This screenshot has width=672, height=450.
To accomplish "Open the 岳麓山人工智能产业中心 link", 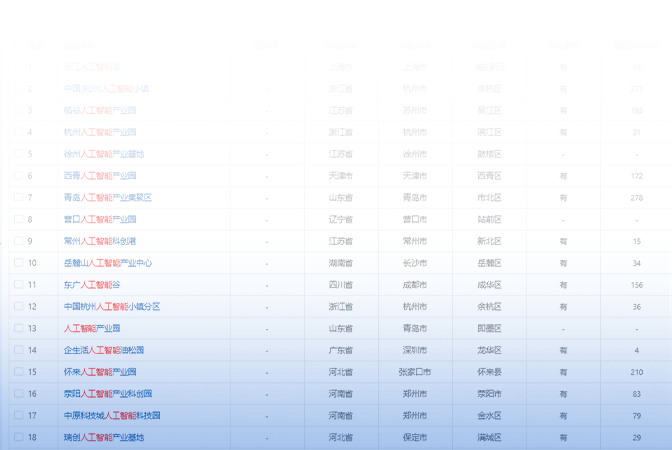I will tap(108, 263).
